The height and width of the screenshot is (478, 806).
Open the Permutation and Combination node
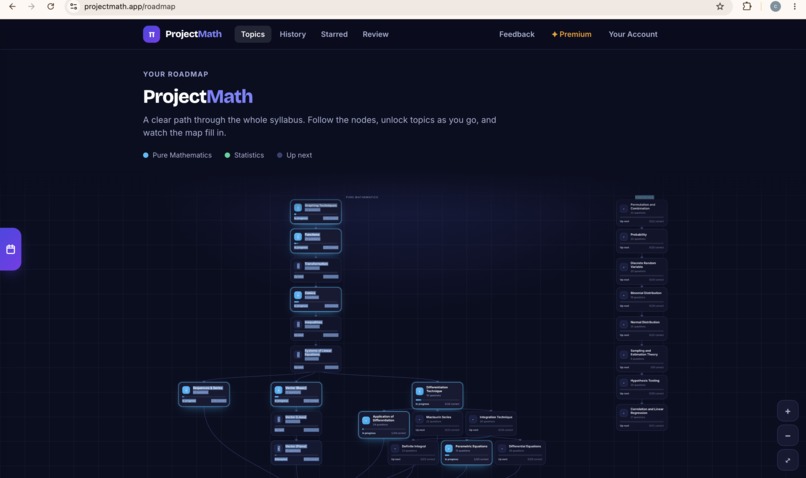coord(642,212)
